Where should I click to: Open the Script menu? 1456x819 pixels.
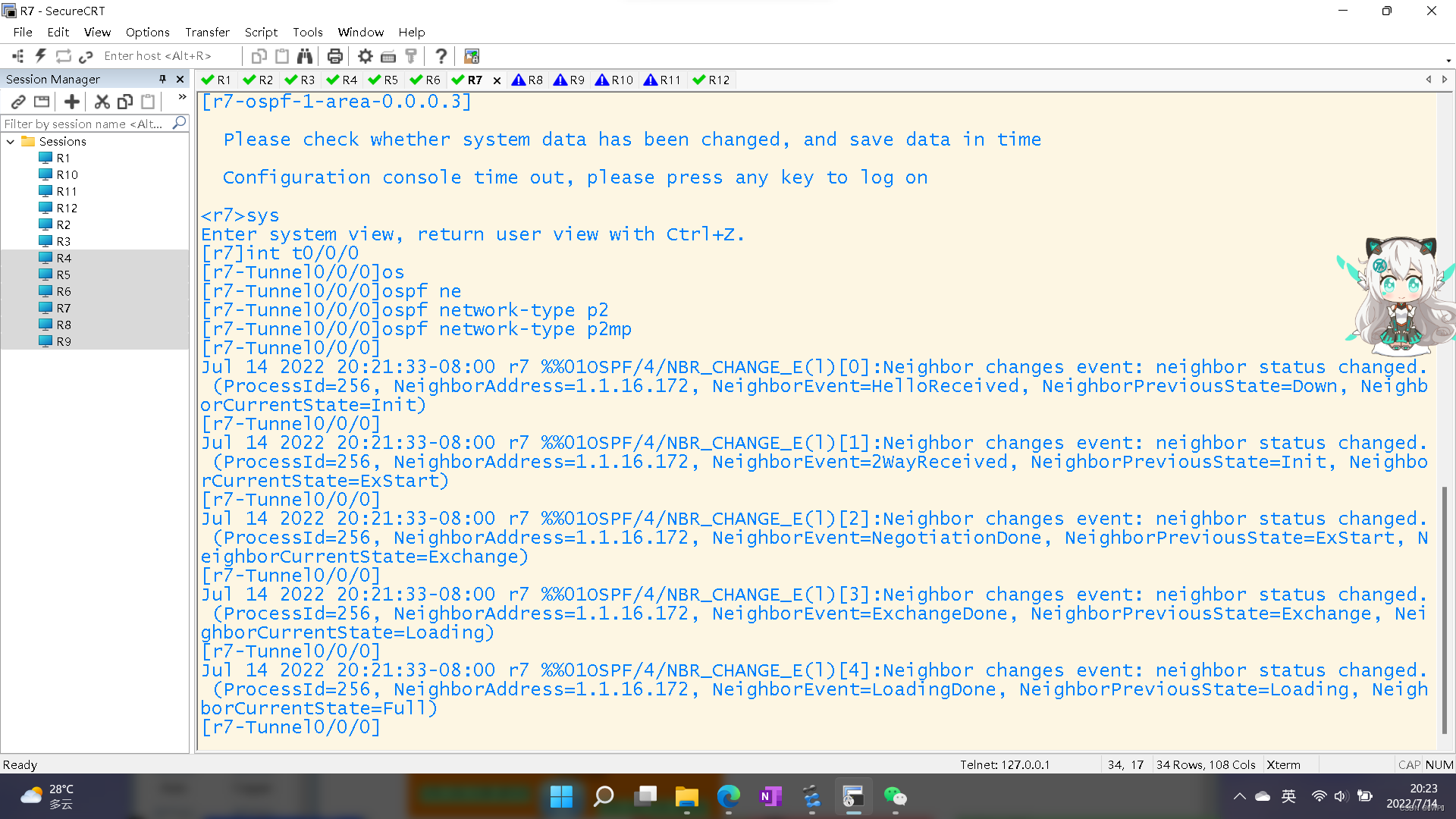coord(261,32)
